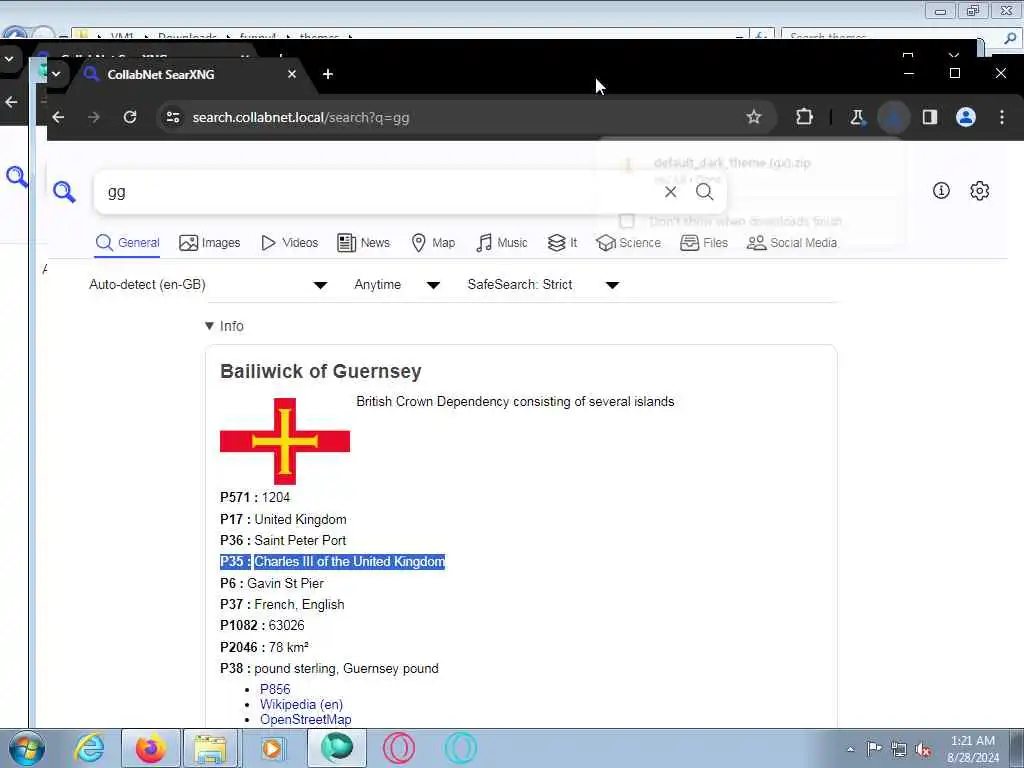Screen dimensions: 1024x768
Task: Click the P6 Gavin St Pier line
Action: [272, 583]
